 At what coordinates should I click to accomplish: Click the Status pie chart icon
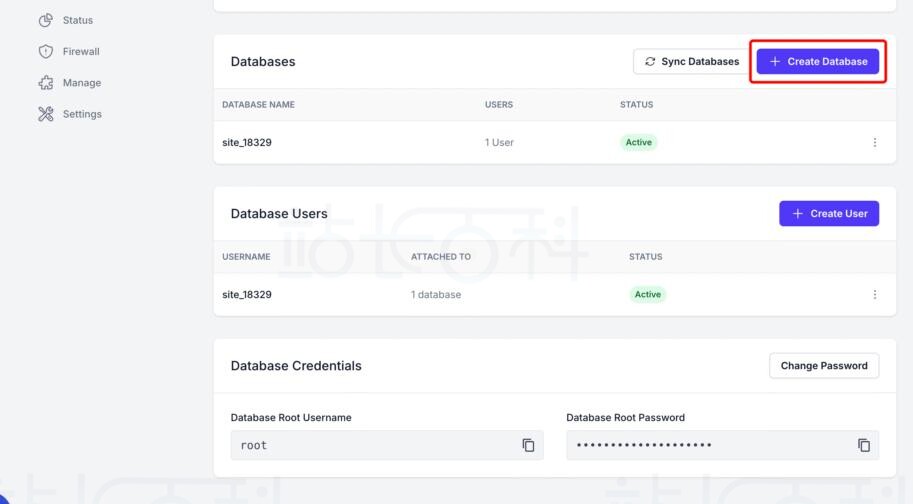45,20
